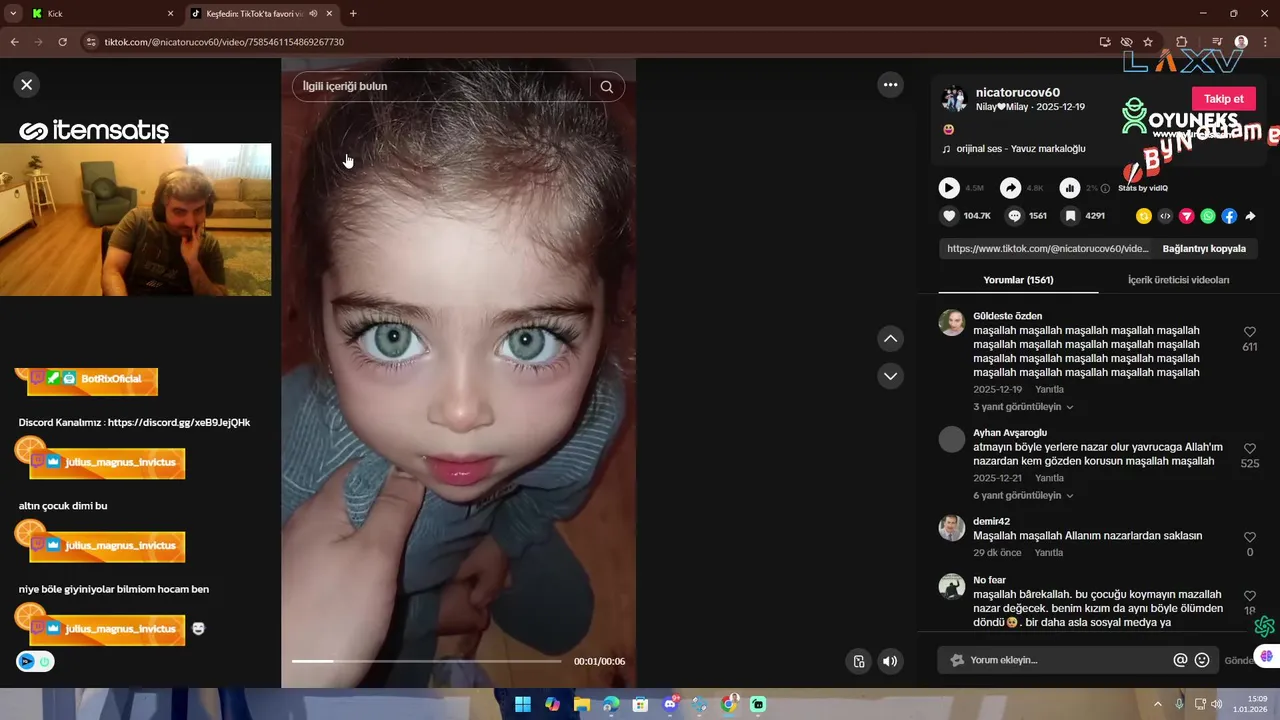Open the Windows Start menu
The width and height of the screenshot is (1280, 720).
click(x=523, y=704)
